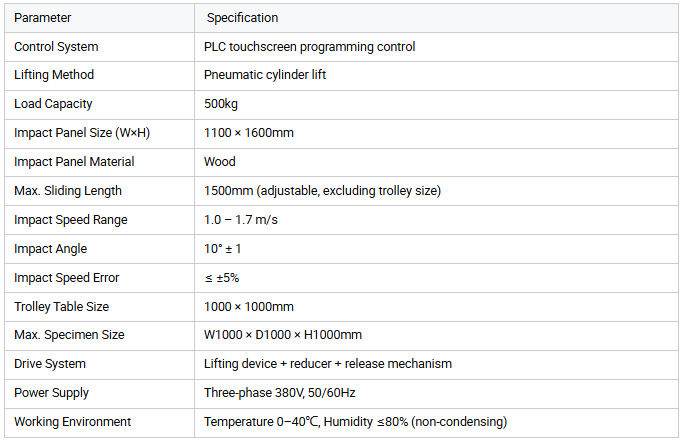Select the Load Capacity label
The height and width of the screenshot is (441, 682).
point(53,104)
